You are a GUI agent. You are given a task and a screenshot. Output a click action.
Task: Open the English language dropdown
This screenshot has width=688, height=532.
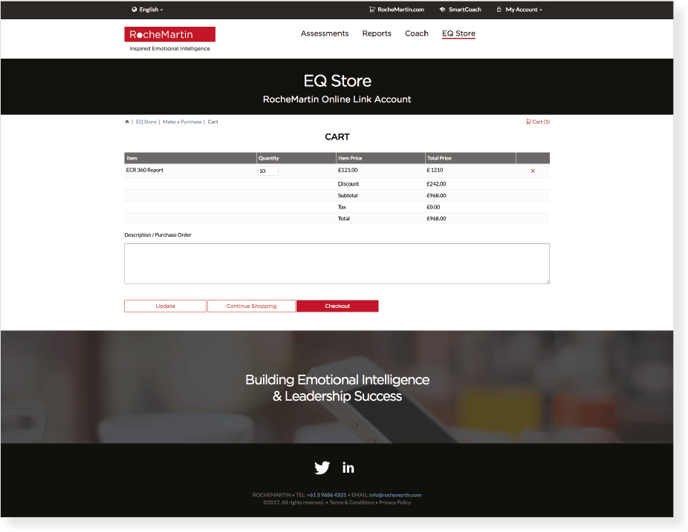[x=147, y=9]
